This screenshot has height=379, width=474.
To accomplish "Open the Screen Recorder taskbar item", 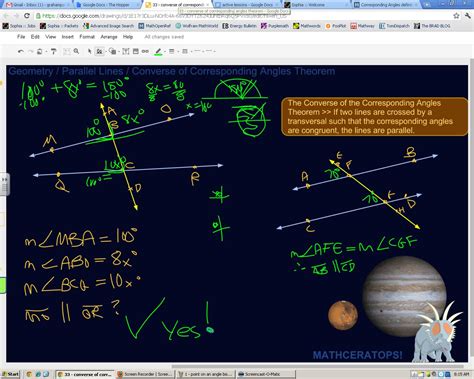I will pos(145,374).
